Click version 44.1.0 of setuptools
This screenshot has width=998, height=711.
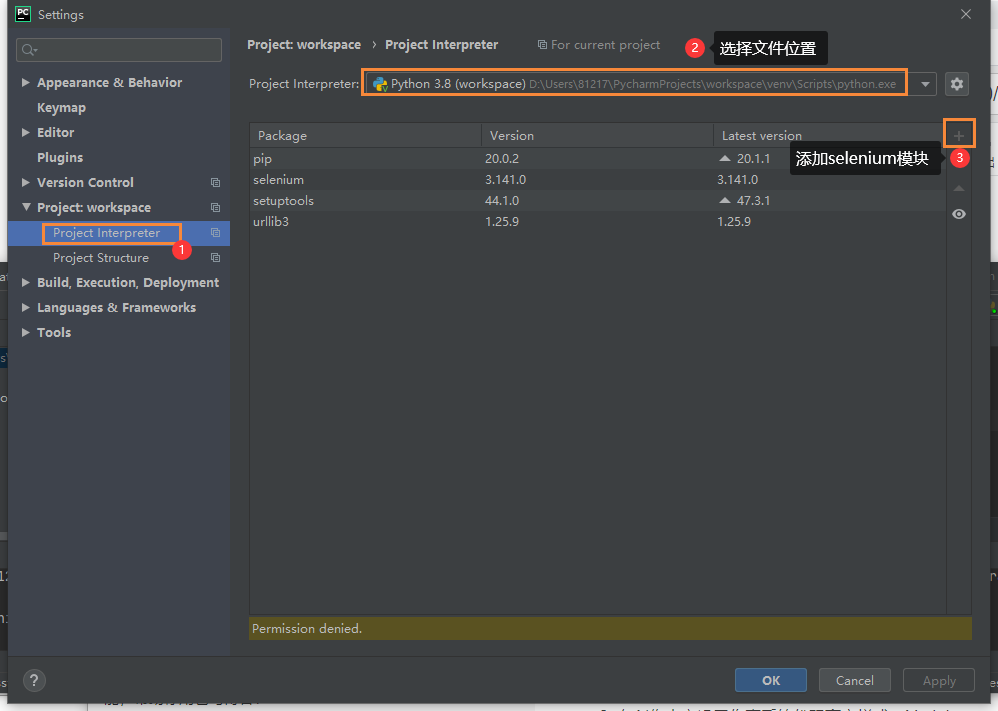click(502, 201)
